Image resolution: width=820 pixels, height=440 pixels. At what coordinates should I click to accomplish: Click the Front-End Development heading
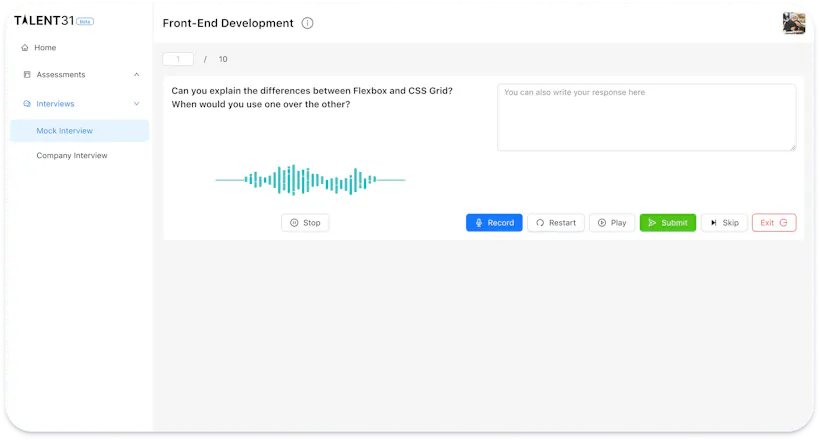[x=228, y=23]
